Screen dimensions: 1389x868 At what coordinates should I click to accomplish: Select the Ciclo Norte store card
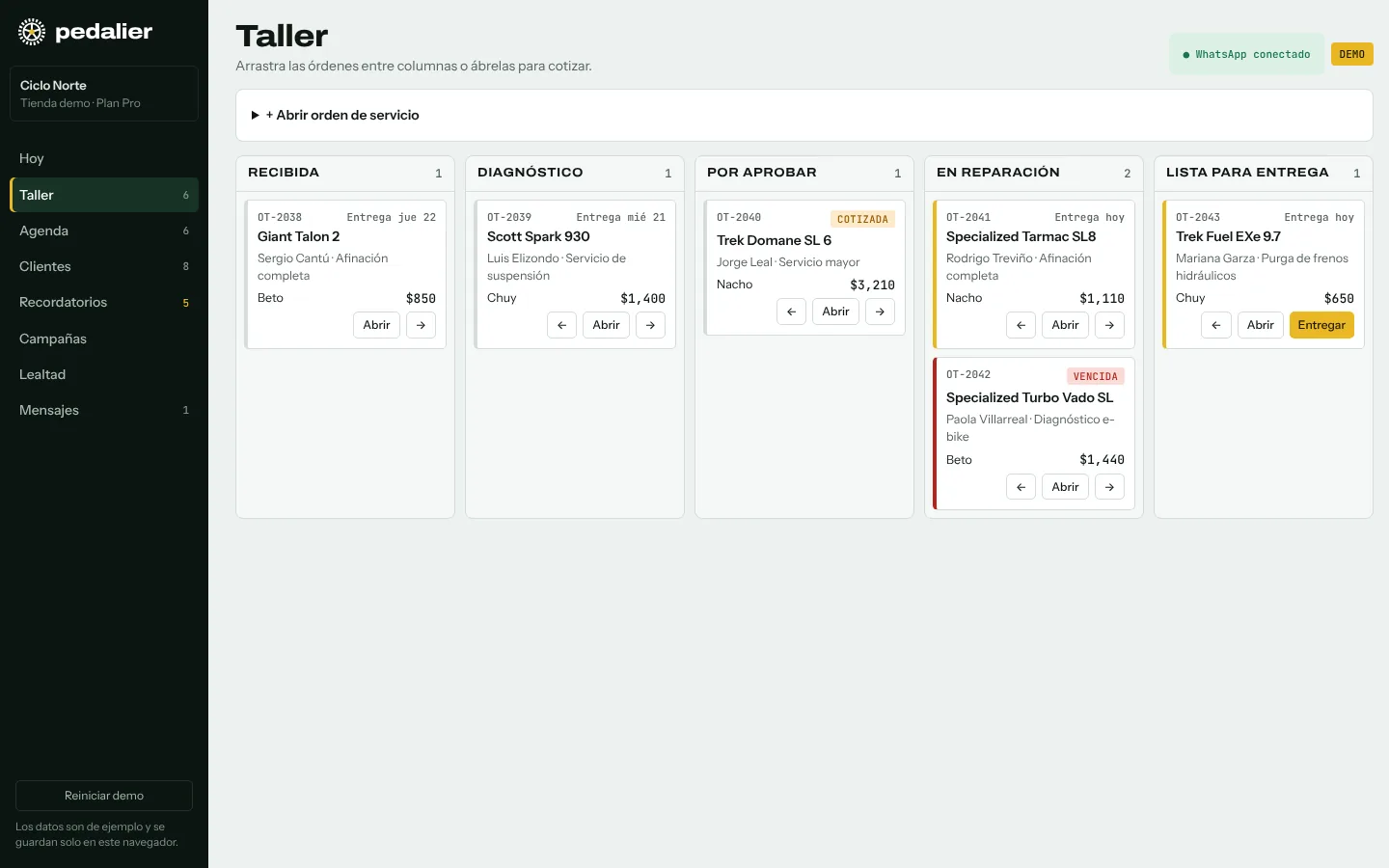(104, 94)
